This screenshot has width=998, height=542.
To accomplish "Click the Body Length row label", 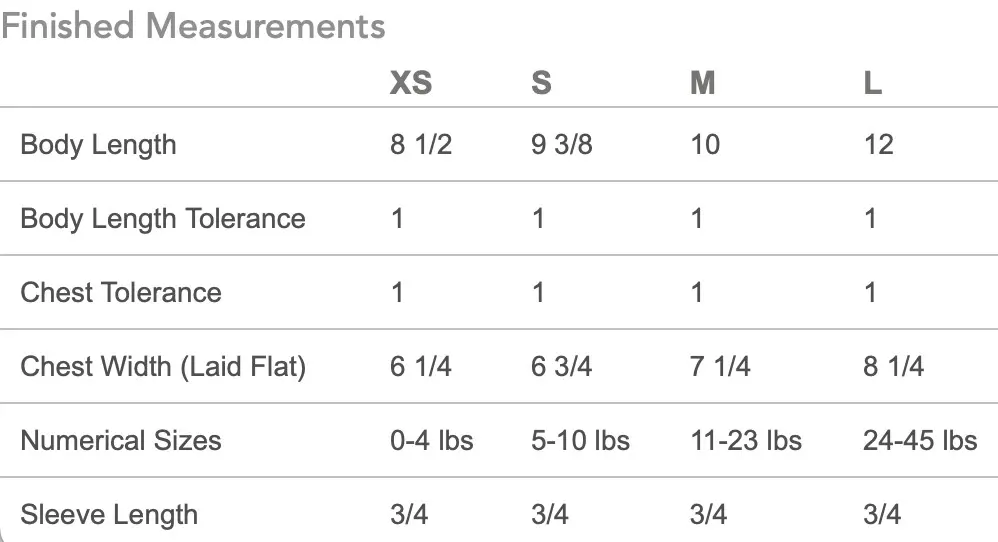I will (98, 145).
